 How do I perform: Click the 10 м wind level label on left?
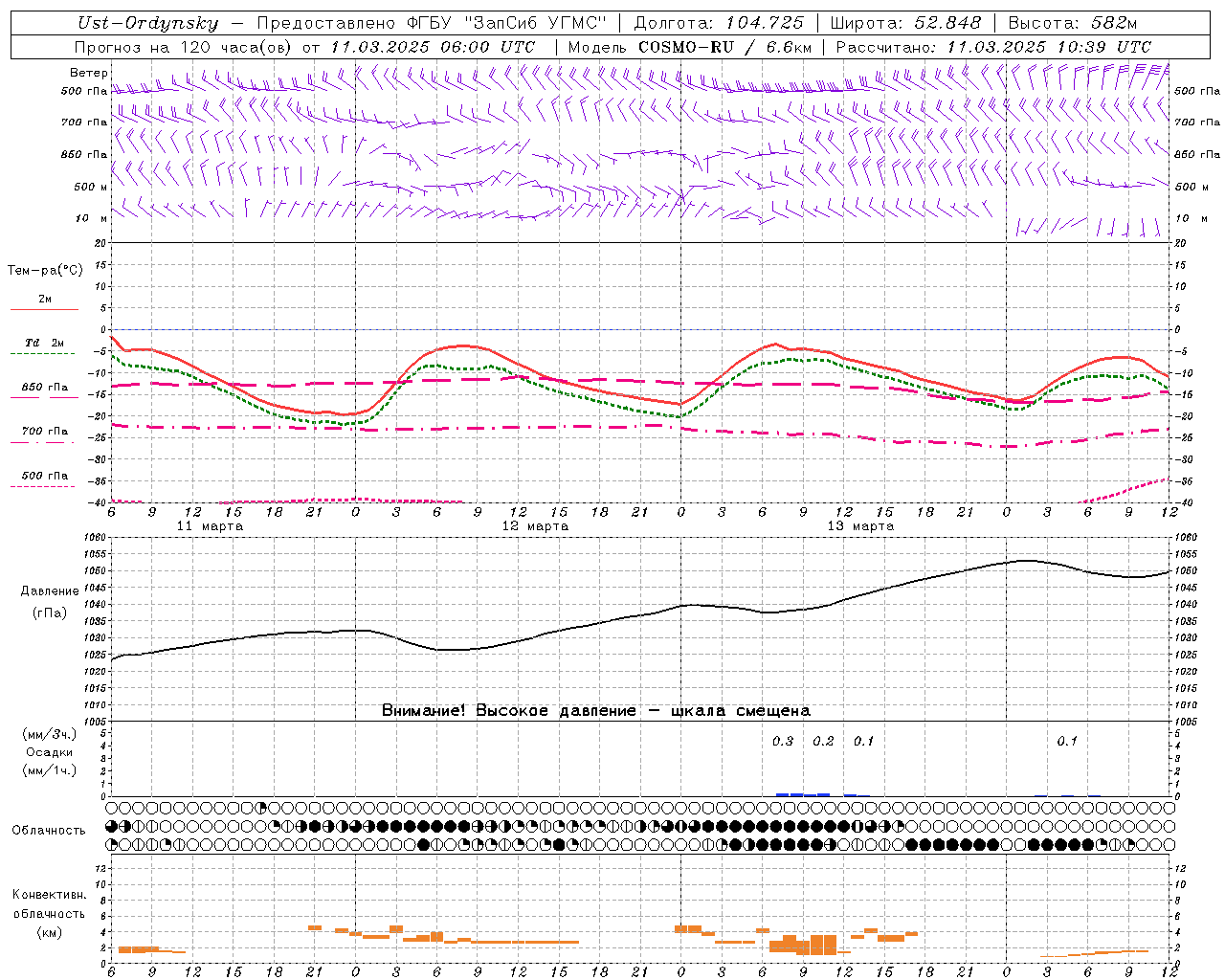(x=92, y=218)
